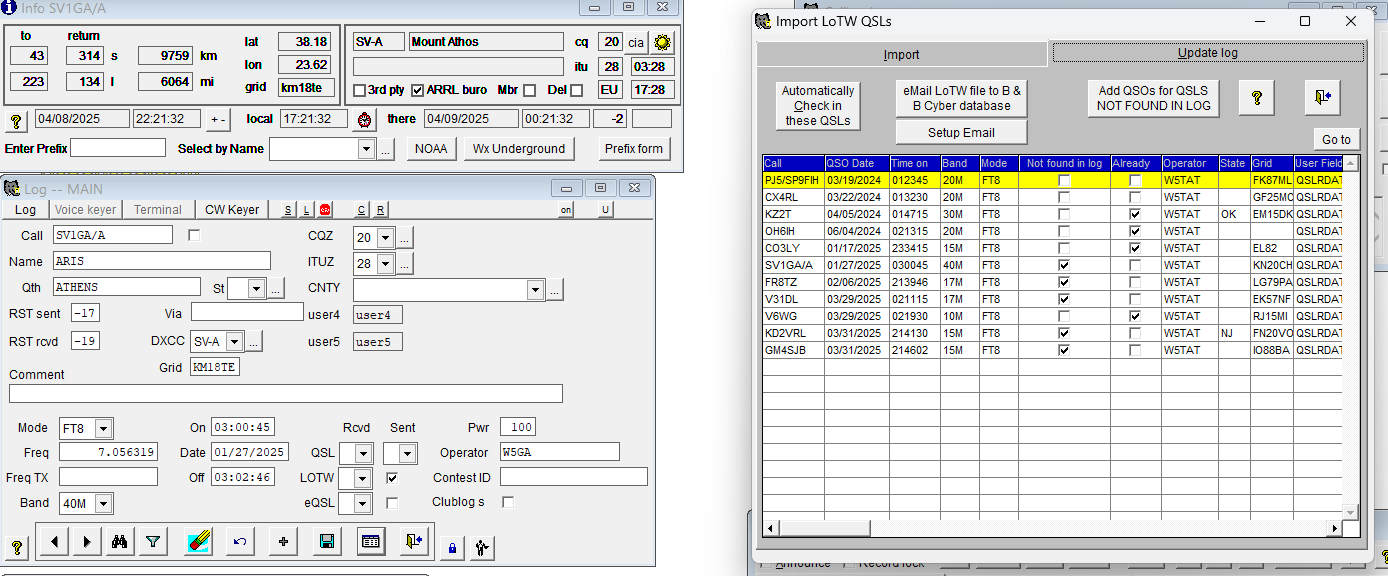Click the Setup Email button
The height and width of the screenshot is (576, 1388).
click(x=962, y=133)
